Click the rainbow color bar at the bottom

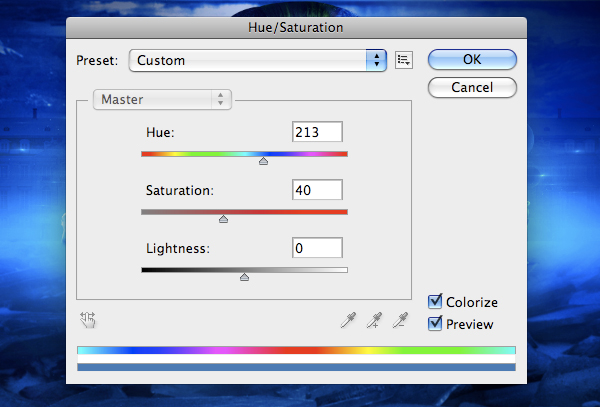coord(296,350)
